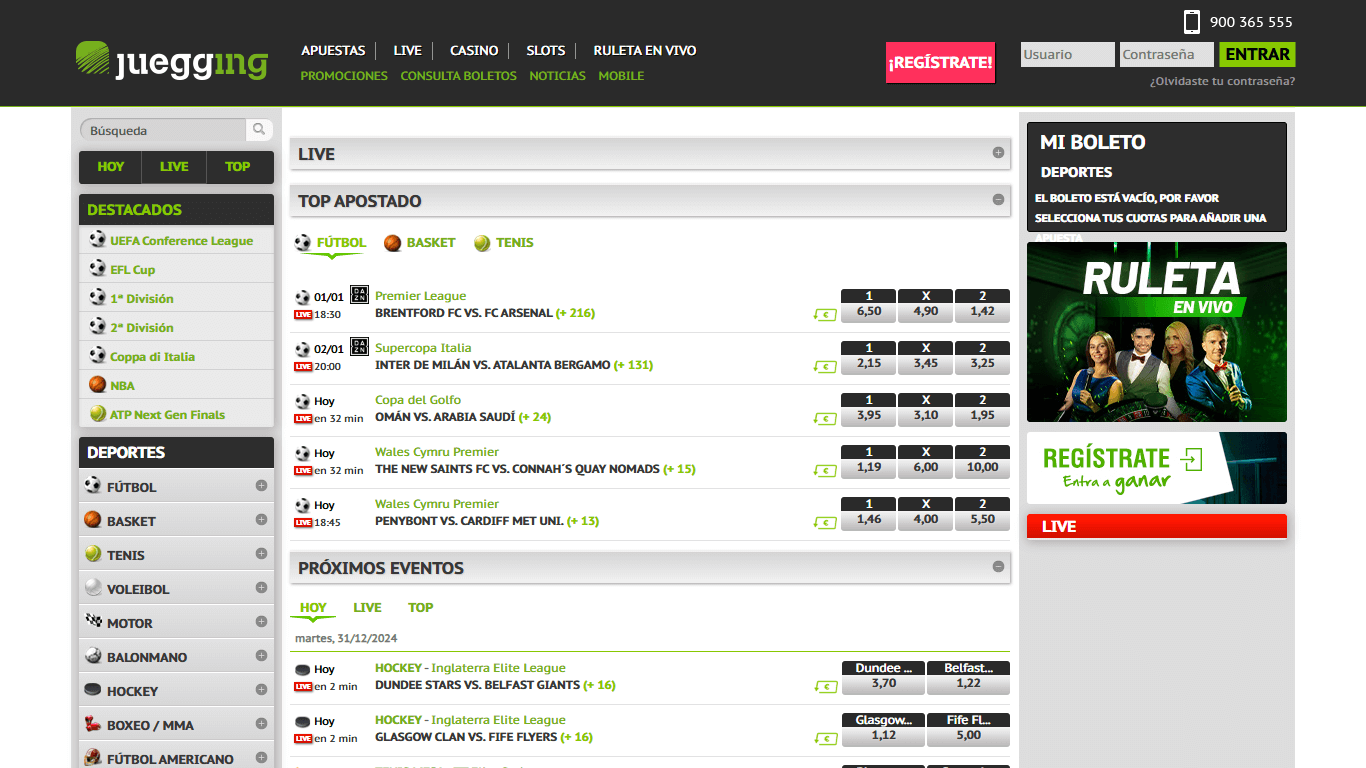Expand the VOLEIBOL sports category
This screenshot has width=1366, height=768.
click(x=261, y=588)
